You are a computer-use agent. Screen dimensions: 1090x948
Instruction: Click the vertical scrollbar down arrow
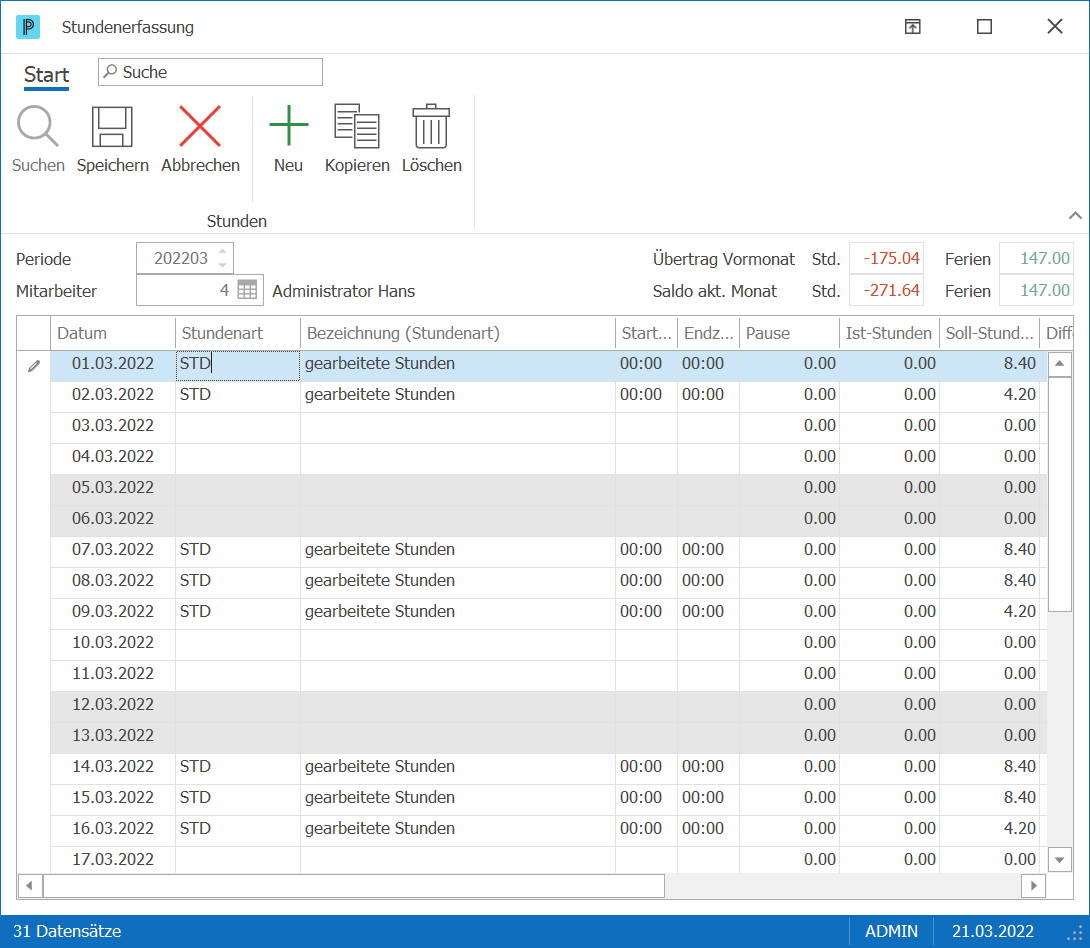click(x=1059, y=860)
